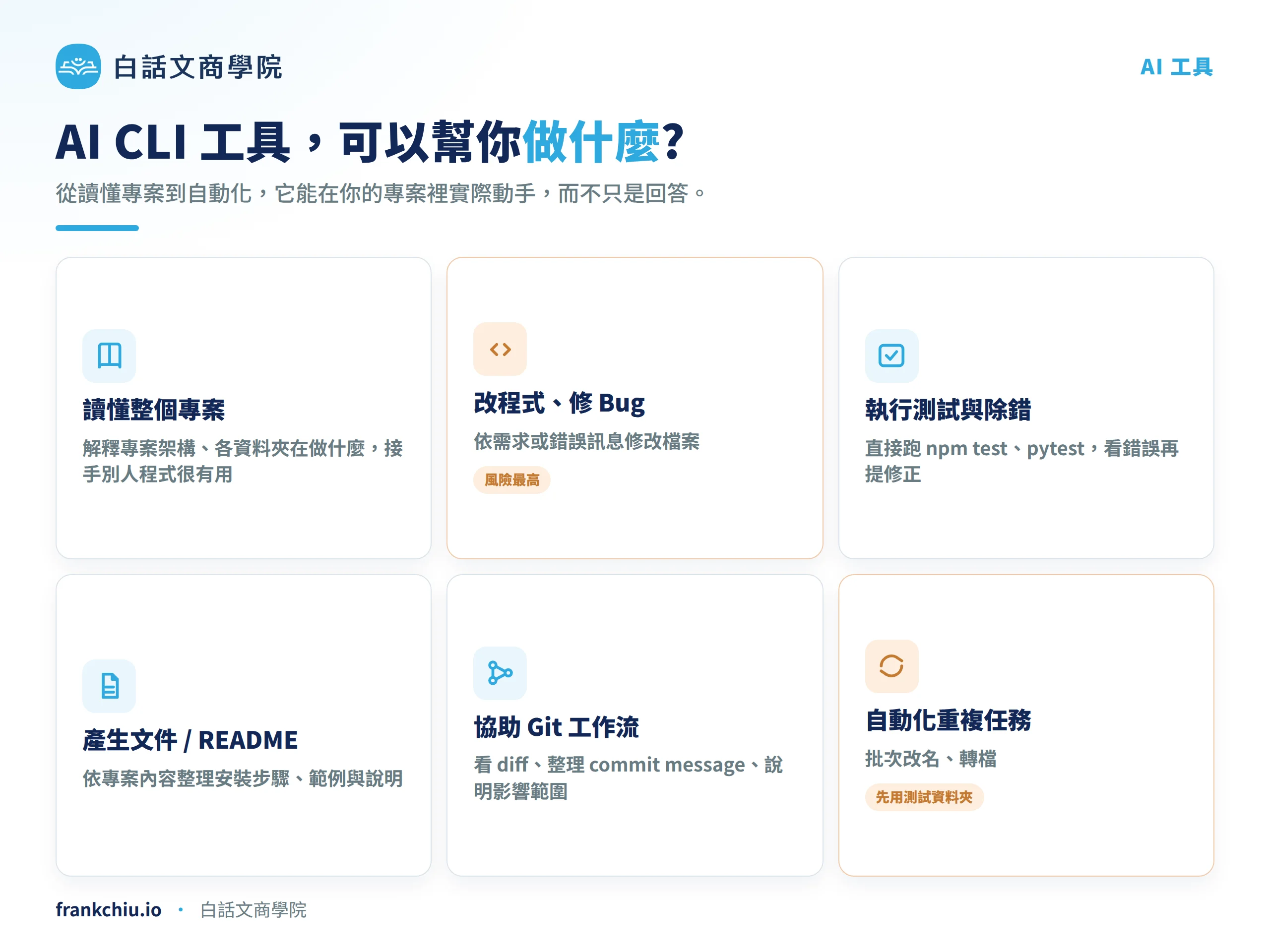The width and height of the screenshot is (1270, 952).
Task: Click the description 依需求或錯誤訊息修改檔案
Action: [586, 441]
